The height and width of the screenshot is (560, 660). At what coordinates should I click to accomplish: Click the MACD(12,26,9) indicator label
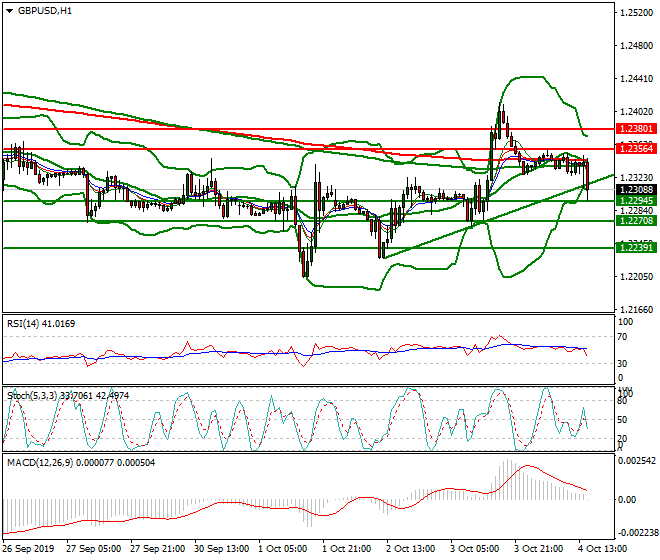click(x=81, y=463)
